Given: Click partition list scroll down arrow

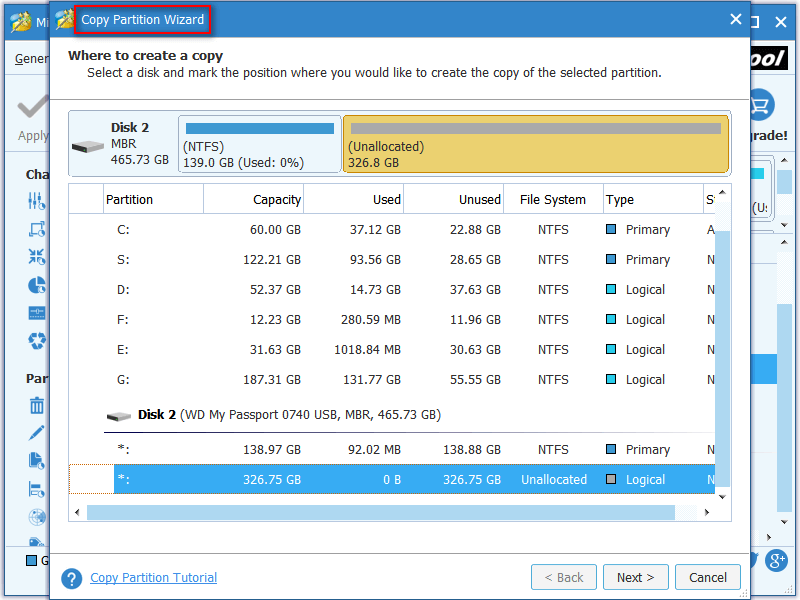Looking at the screenshot, I should click(722, 497).
